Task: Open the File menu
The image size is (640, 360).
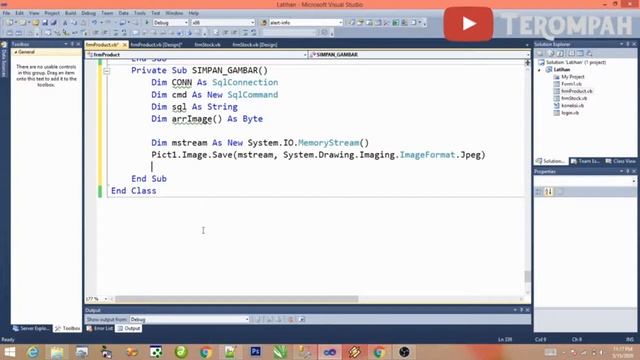Action: (6, 13)
